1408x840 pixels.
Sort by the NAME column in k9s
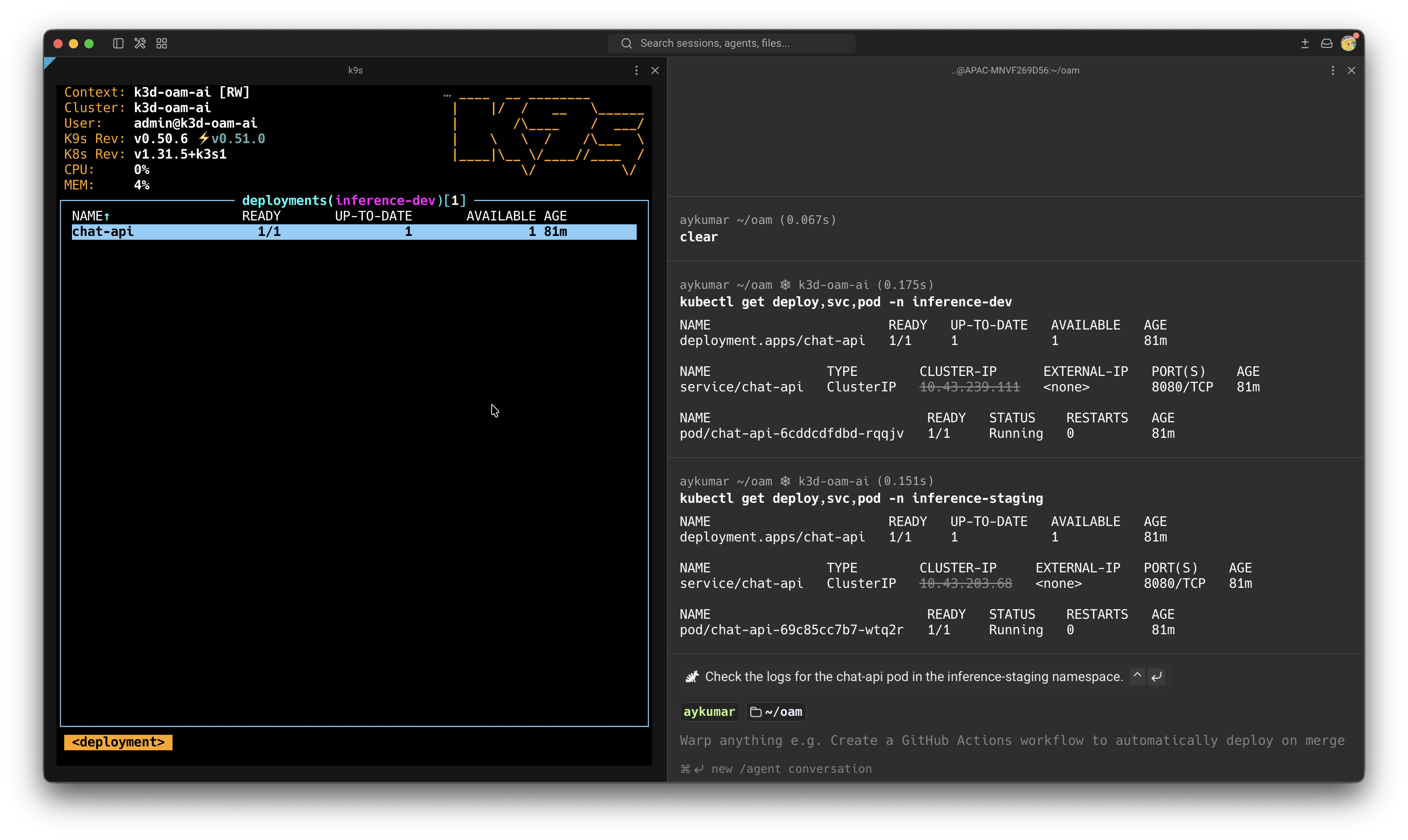[91, 216]
